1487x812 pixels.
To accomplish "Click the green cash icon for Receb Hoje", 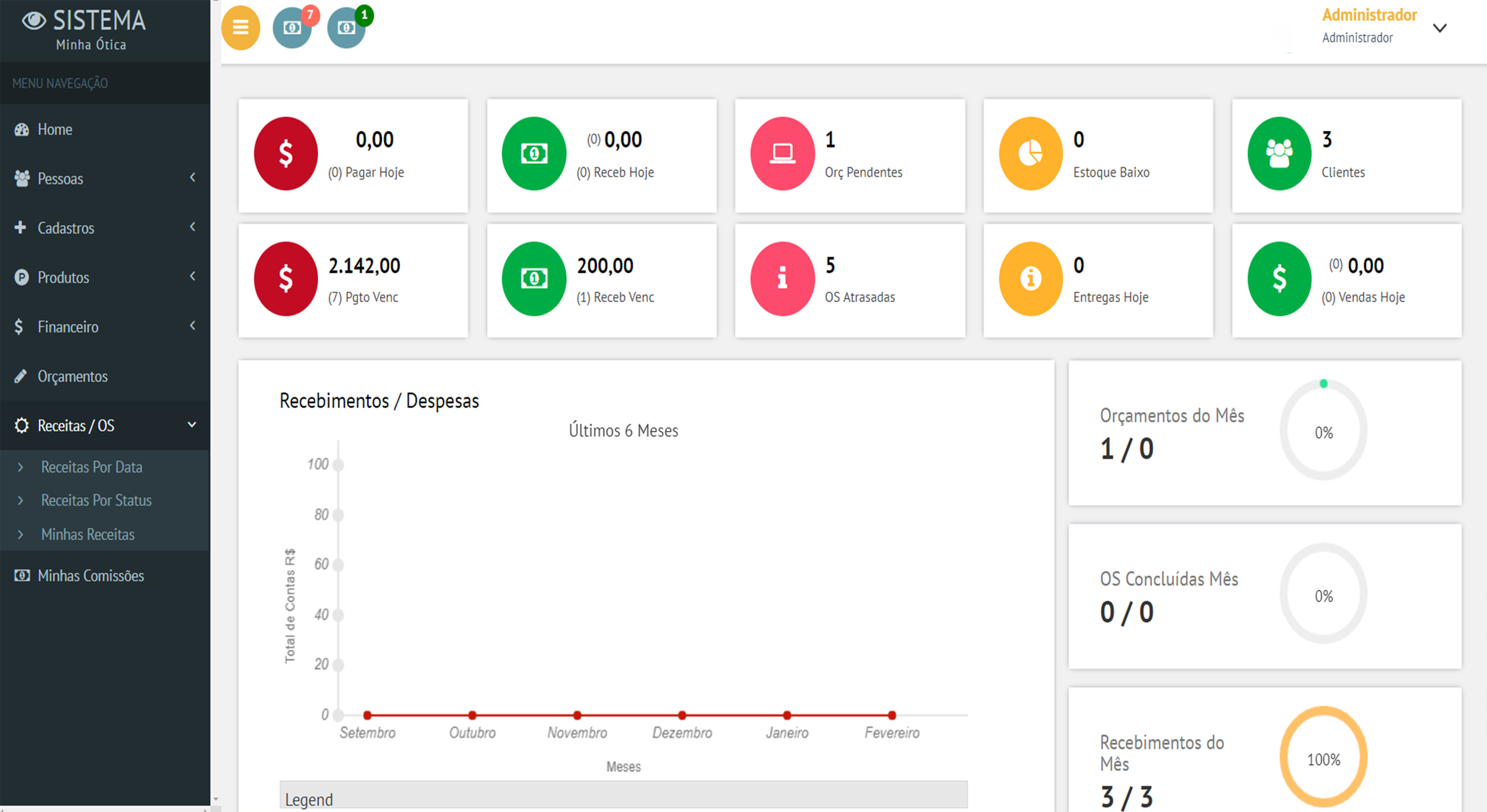I will (534, 154).
